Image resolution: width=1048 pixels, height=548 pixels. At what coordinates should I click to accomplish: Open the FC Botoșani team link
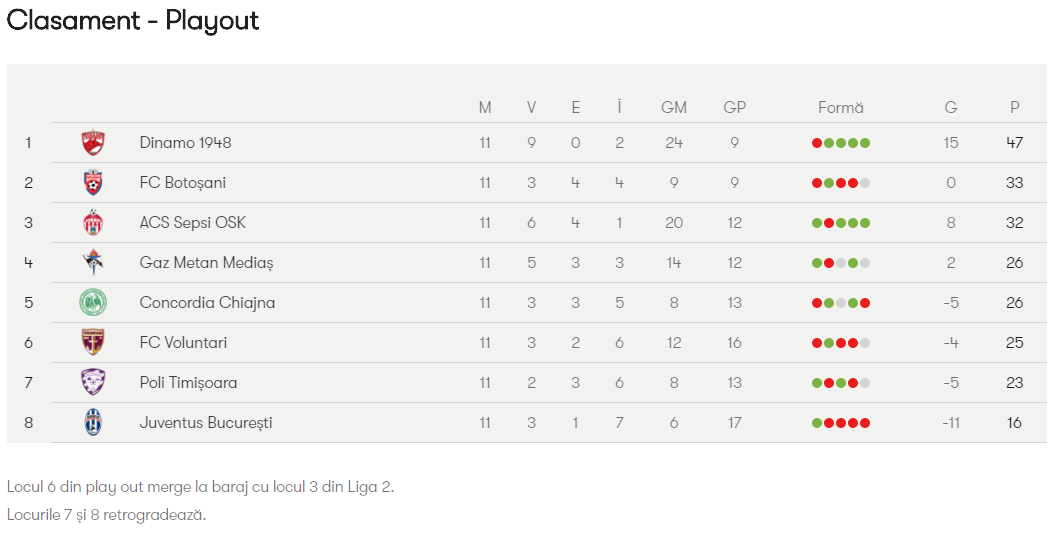coord(183,183)
